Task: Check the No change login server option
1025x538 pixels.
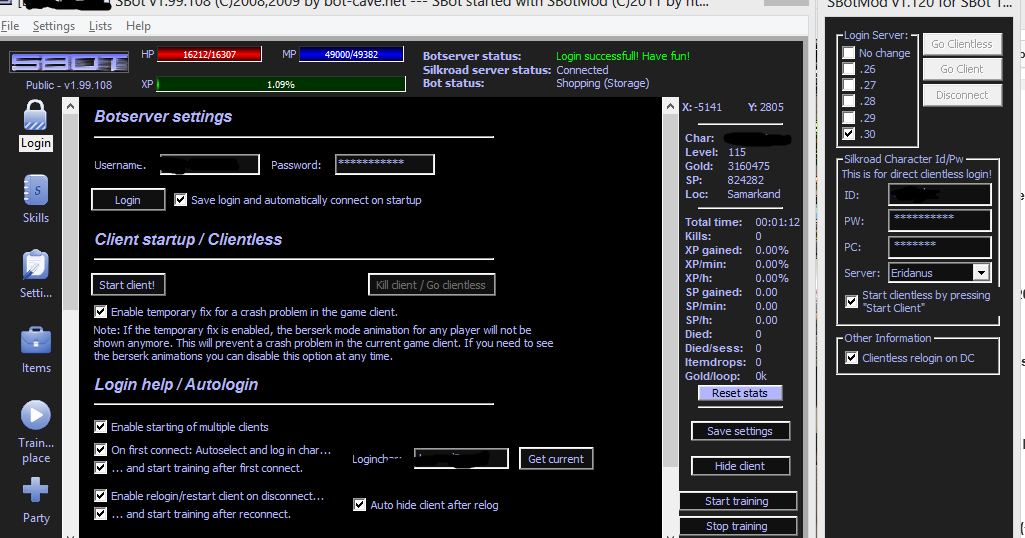Action: pyautogui.click(x=849, y=53)
